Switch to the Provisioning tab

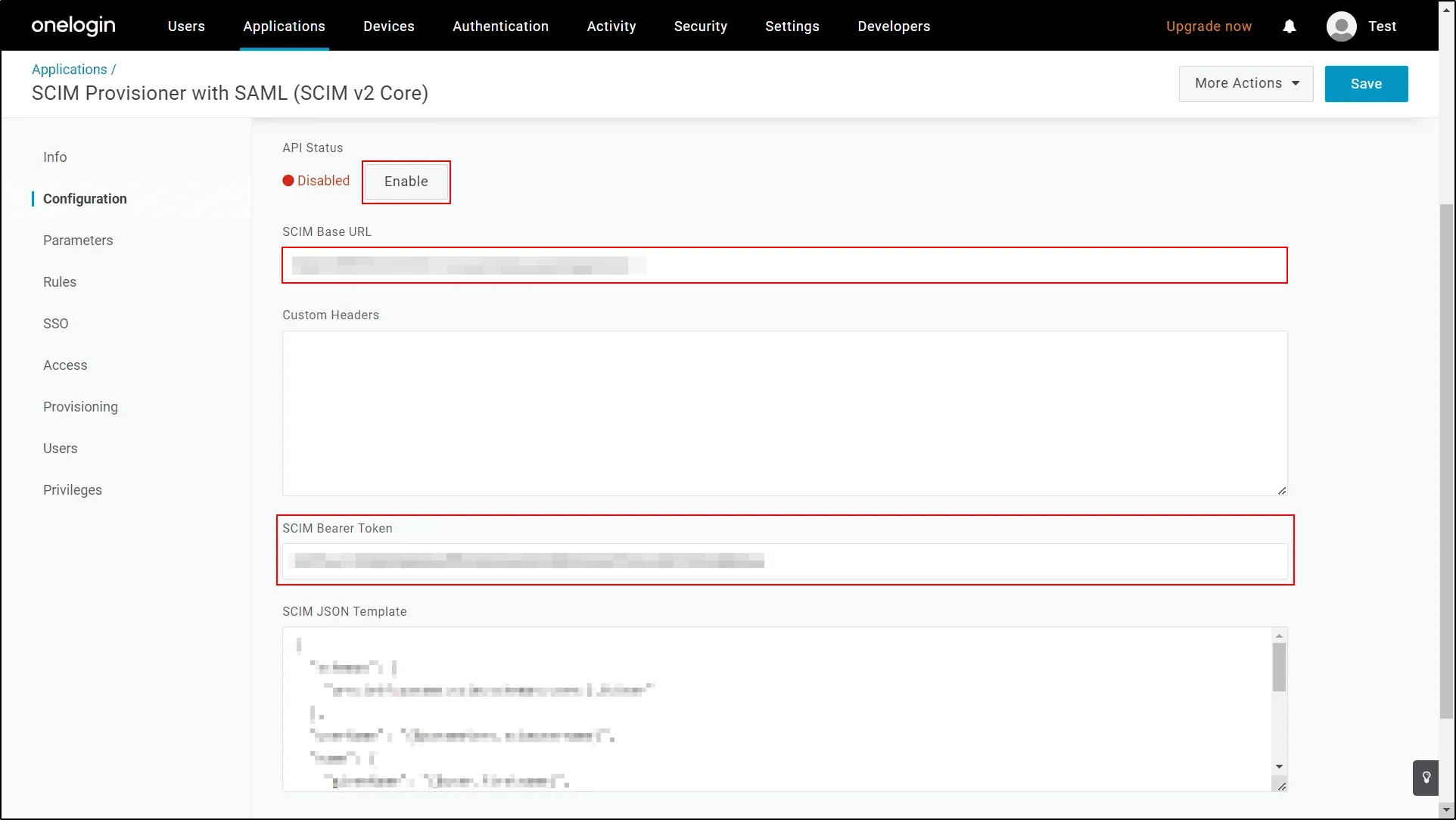point(80,407)
